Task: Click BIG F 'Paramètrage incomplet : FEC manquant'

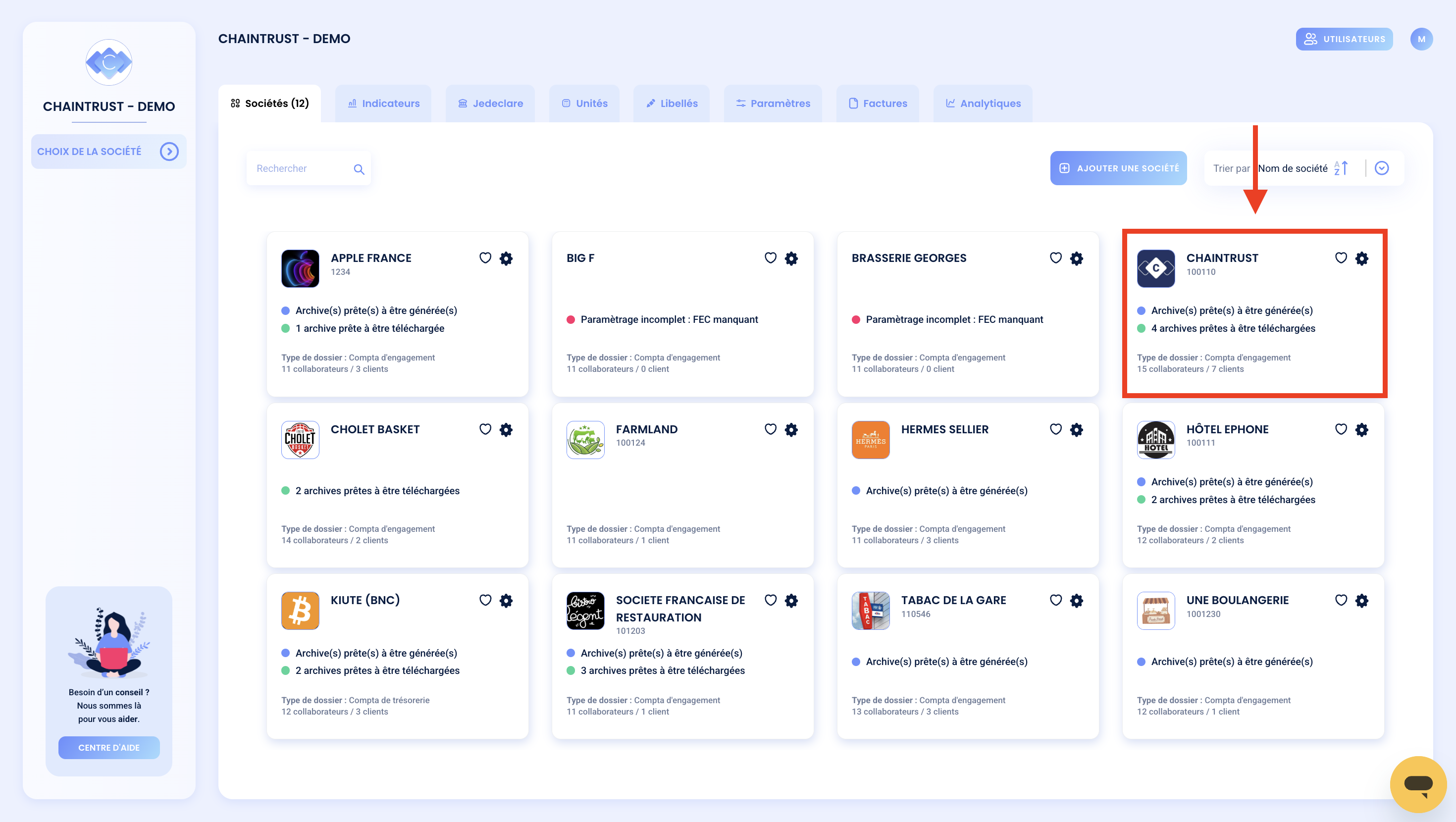Action: [x=669, y=319]
